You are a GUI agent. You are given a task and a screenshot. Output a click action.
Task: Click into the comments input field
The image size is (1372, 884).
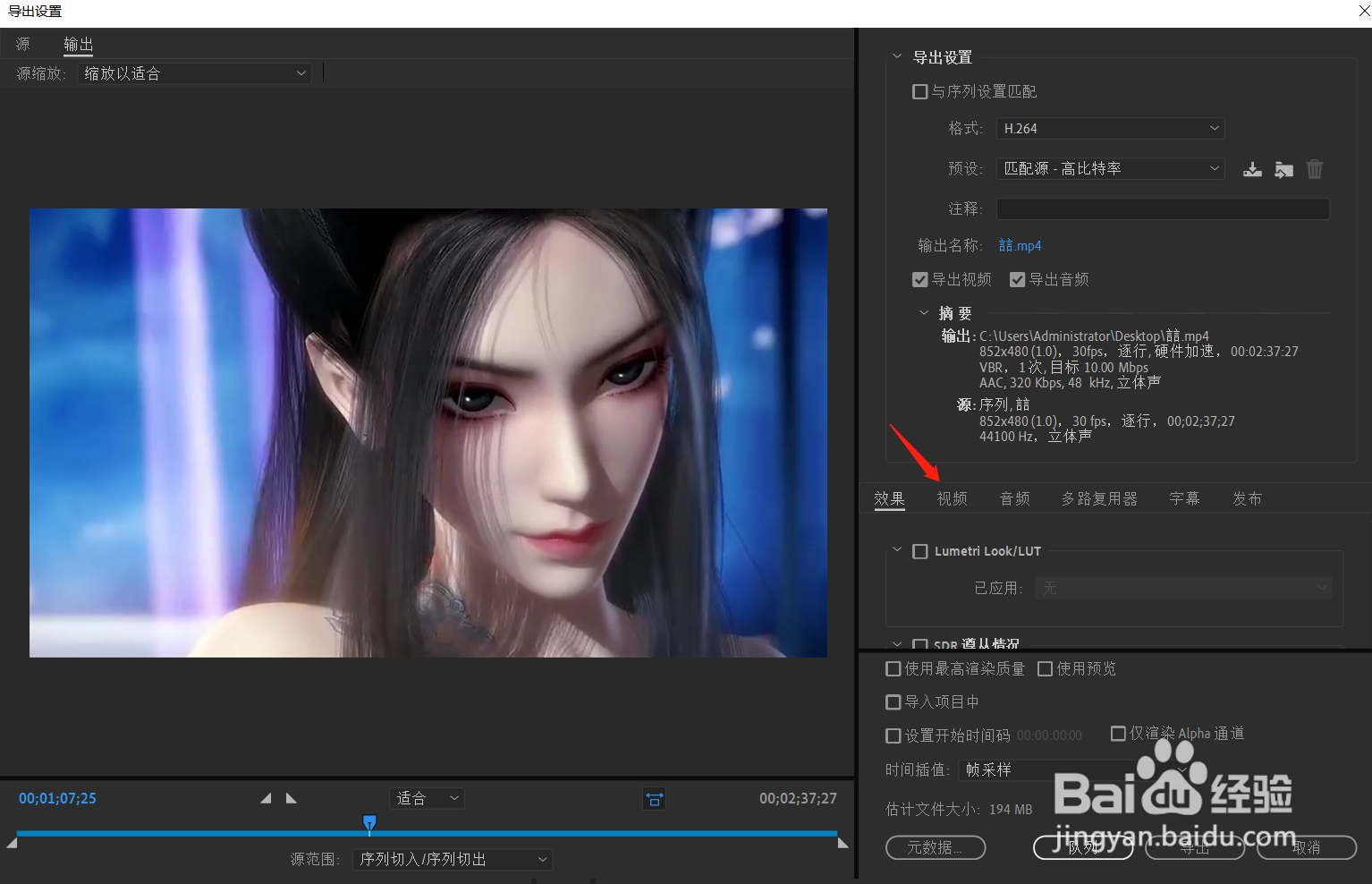coord(1163,208)
